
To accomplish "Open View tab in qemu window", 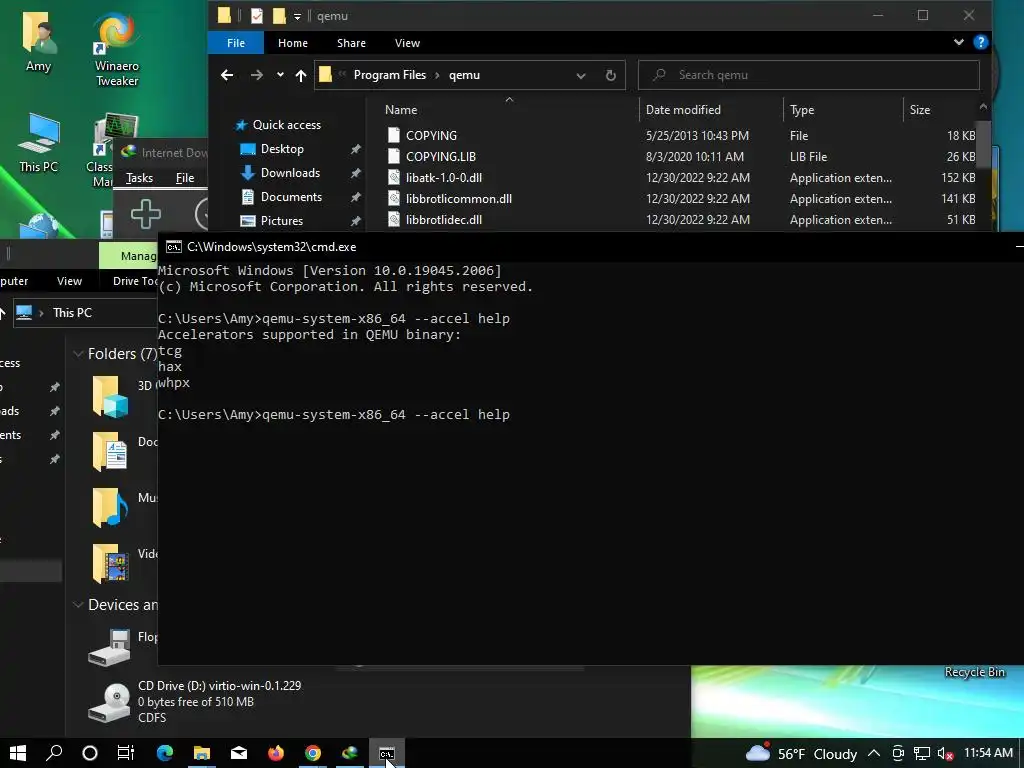I will click(x=408, y=43).
